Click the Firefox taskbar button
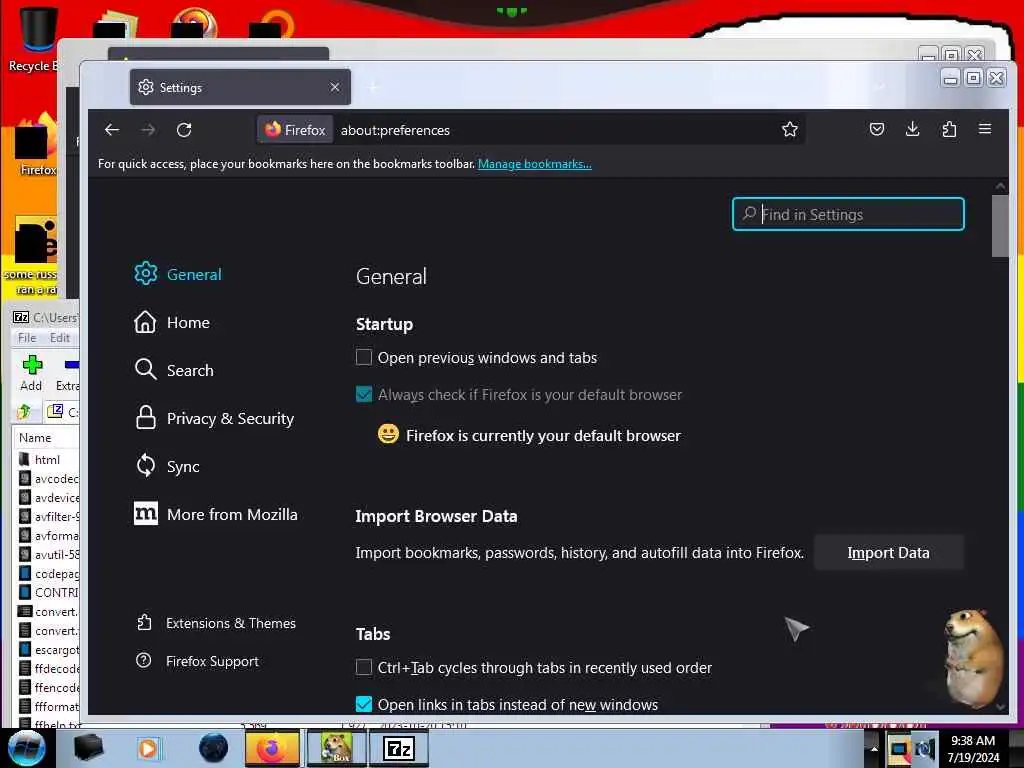 [272, 748]
